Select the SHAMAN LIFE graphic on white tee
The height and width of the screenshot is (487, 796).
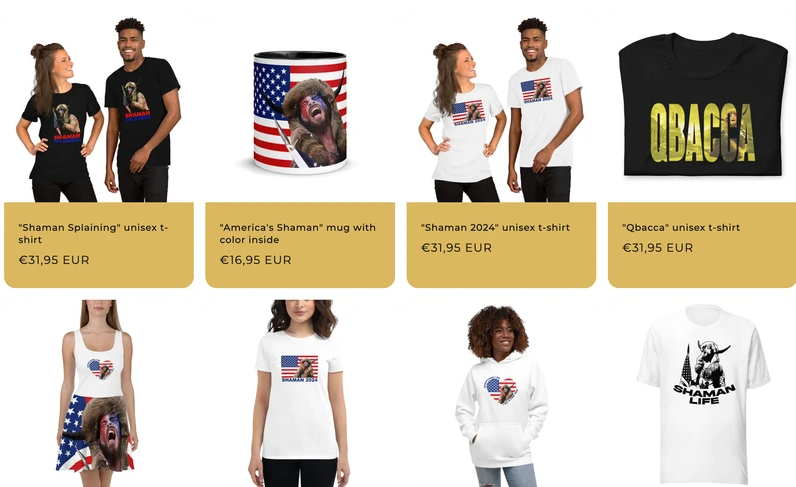tap(705, 372)
